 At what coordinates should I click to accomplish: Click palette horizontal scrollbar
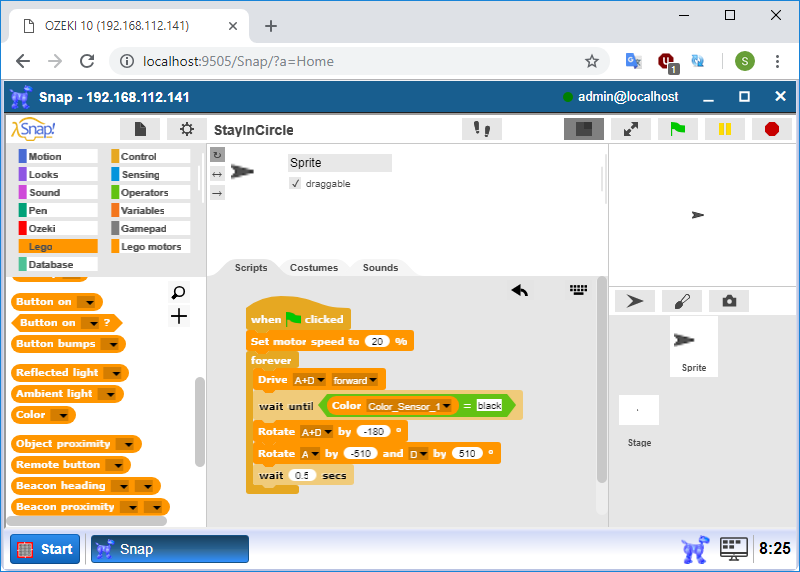(87, 520)
